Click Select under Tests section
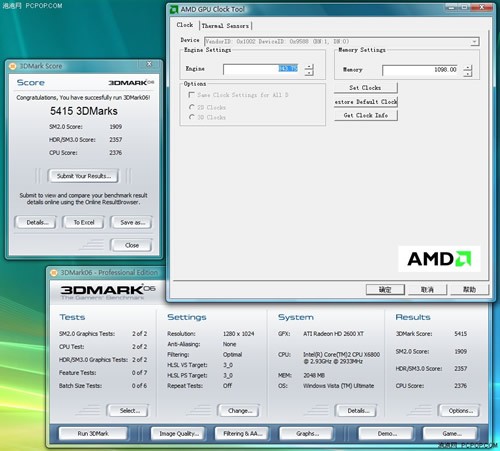500x451 pixels. pyautogui.click(x=128, y=411)
